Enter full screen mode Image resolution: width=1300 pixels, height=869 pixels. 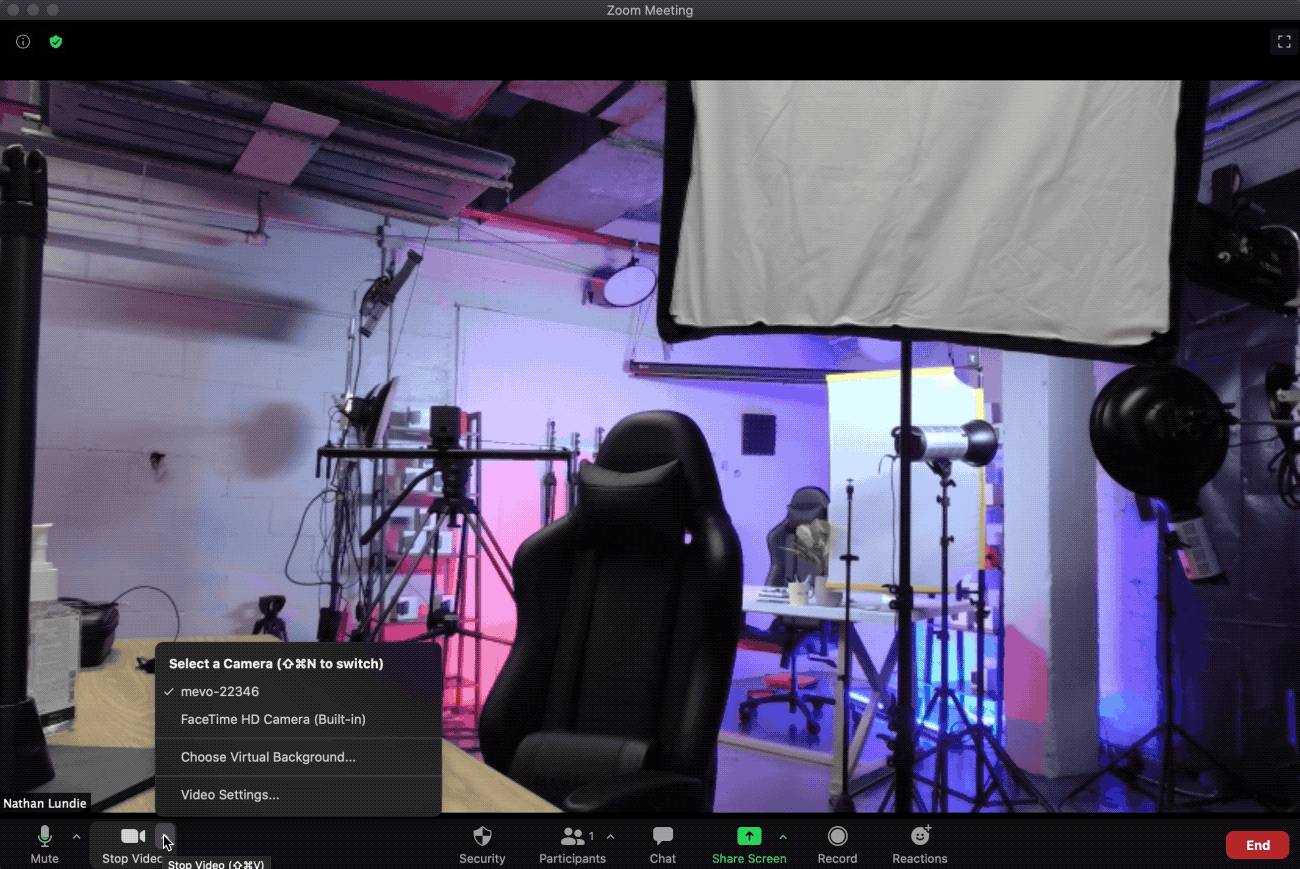tap(1283, 42)
